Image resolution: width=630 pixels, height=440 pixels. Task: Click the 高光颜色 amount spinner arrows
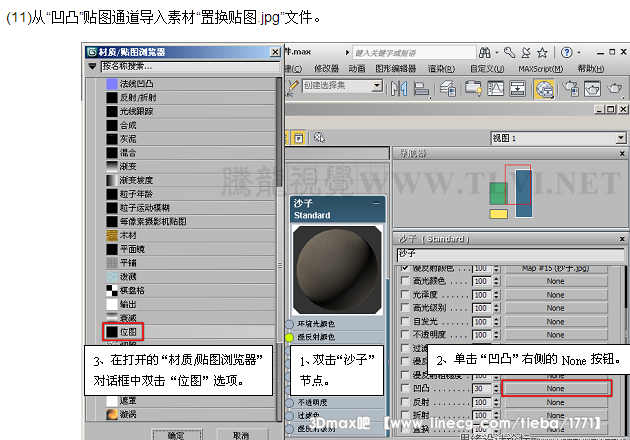click(x=496, y=281)
